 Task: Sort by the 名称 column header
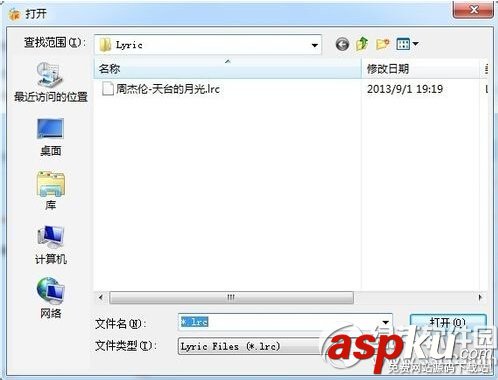[228, 69]
